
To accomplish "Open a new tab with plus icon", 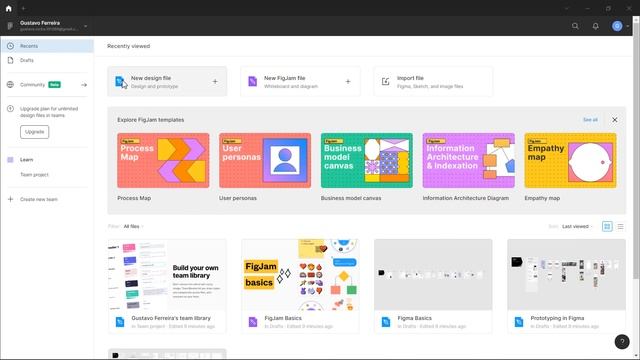I will tap(23, 8).
